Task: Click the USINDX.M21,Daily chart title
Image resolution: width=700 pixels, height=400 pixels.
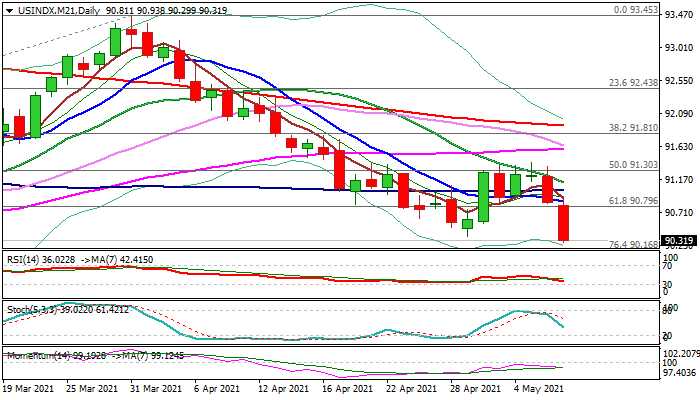Action: (x=48, y=9)
